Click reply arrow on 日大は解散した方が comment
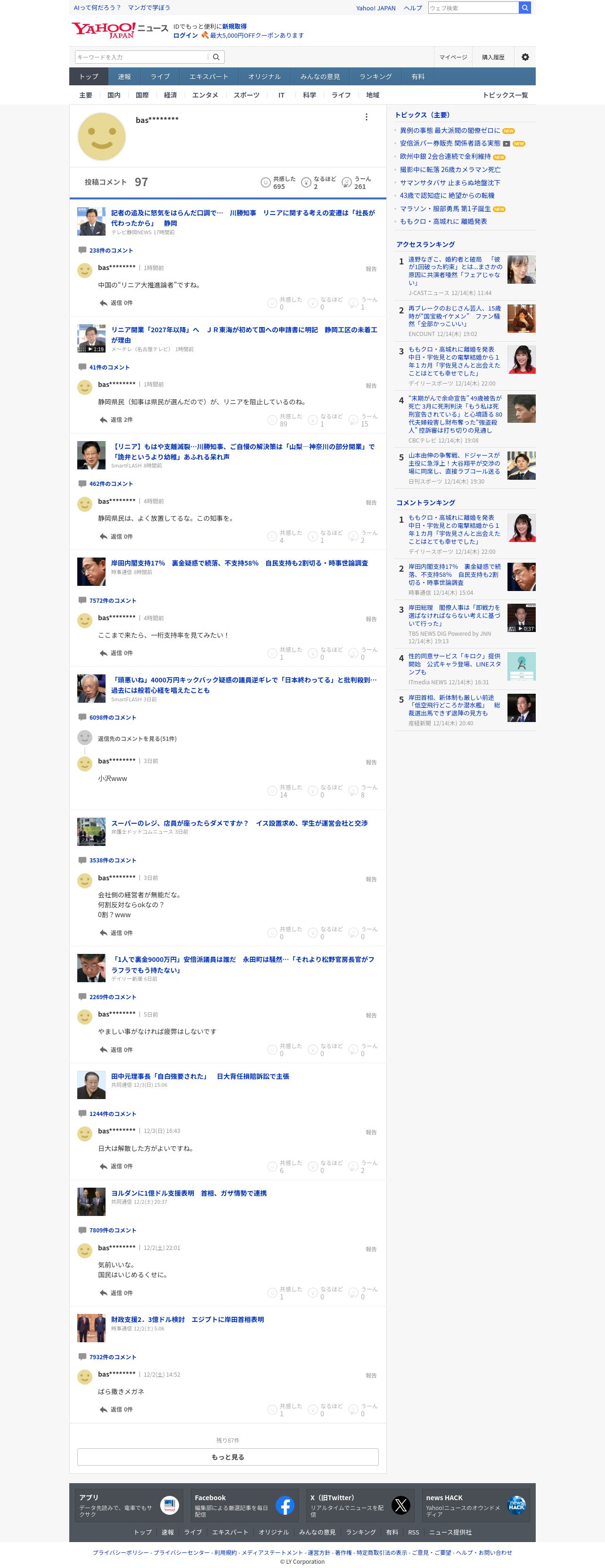 pos(104,1166)
